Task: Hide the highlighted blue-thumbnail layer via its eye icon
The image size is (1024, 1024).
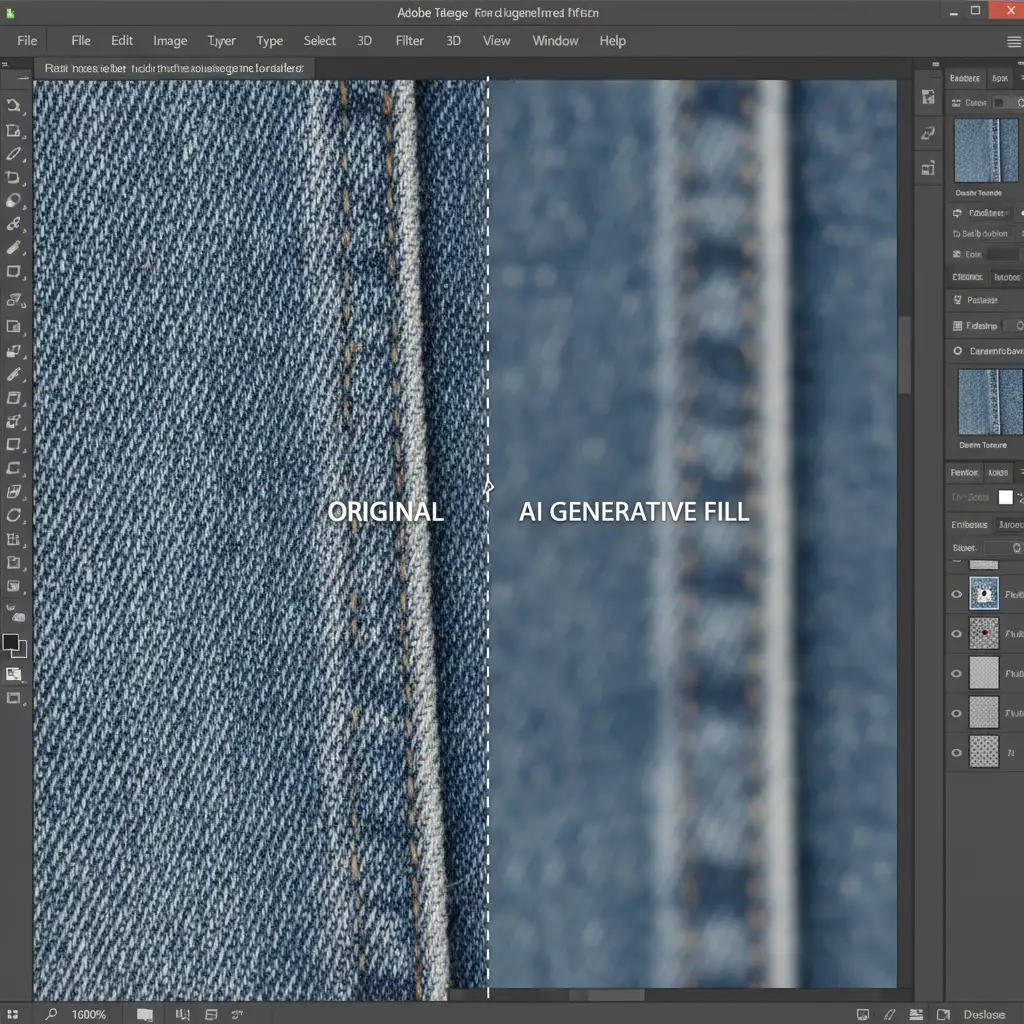Action: [x=957, y=595]
